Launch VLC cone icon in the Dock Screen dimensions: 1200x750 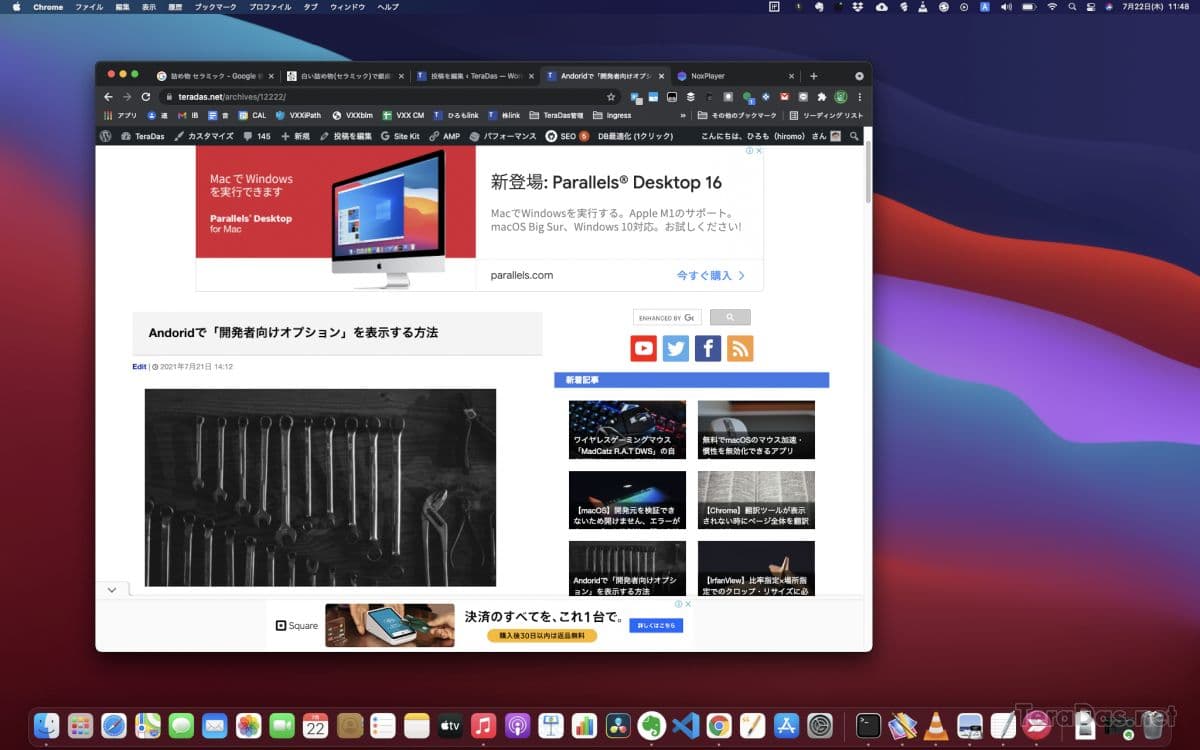tap(936, 725)
